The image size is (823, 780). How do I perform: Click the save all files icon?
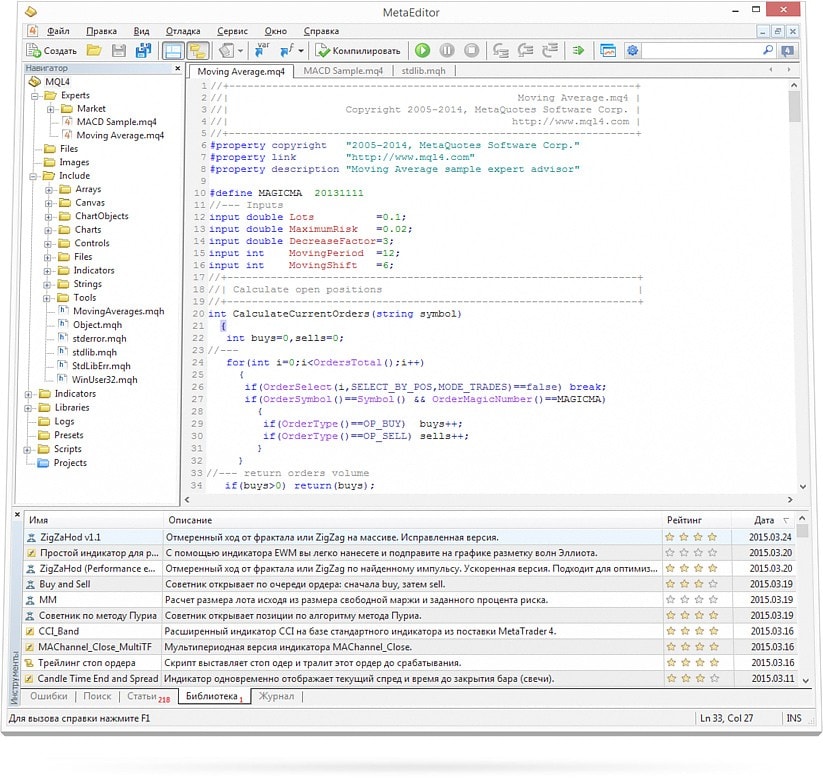coord(143,51)
